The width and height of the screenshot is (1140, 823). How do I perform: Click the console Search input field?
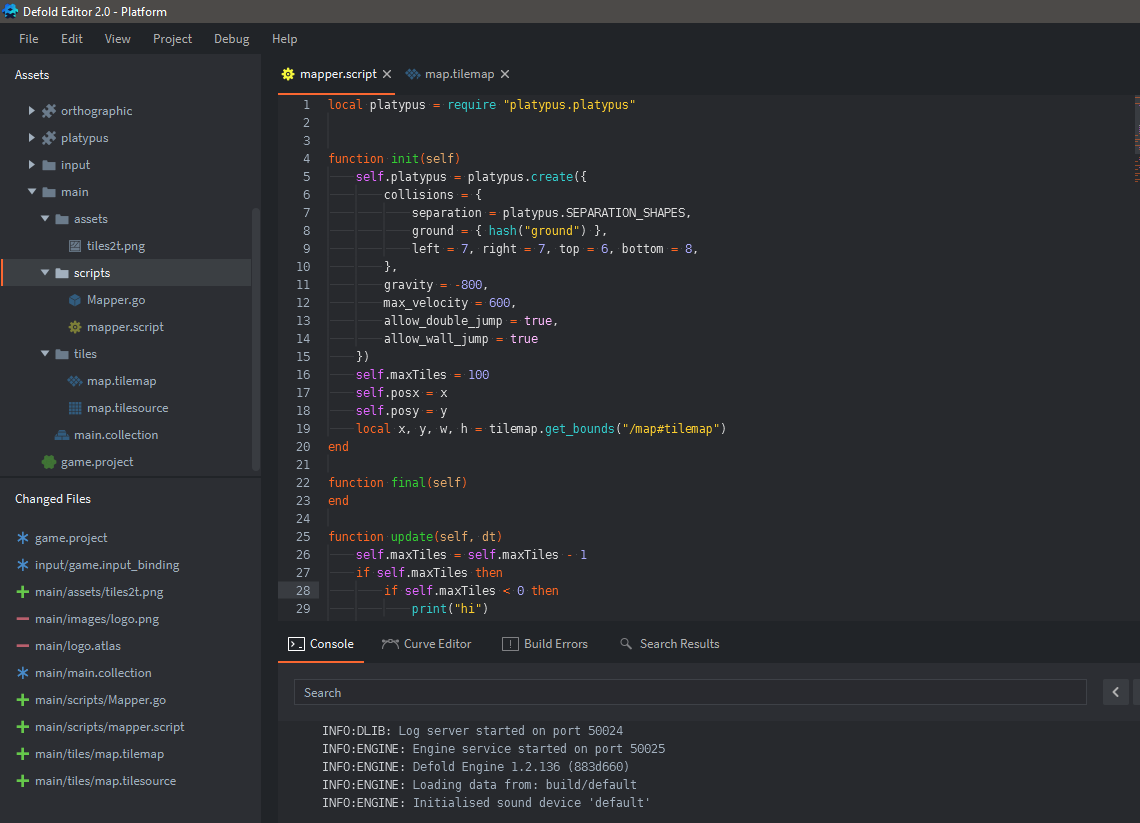point(690,692)
